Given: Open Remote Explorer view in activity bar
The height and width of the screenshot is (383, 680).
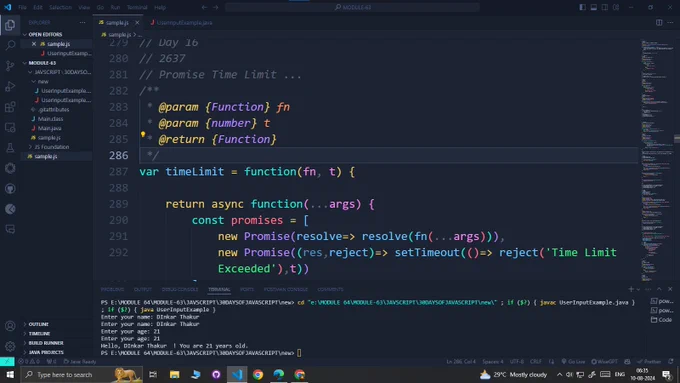Looking at the screenshot, I should [x=10, y=128].
